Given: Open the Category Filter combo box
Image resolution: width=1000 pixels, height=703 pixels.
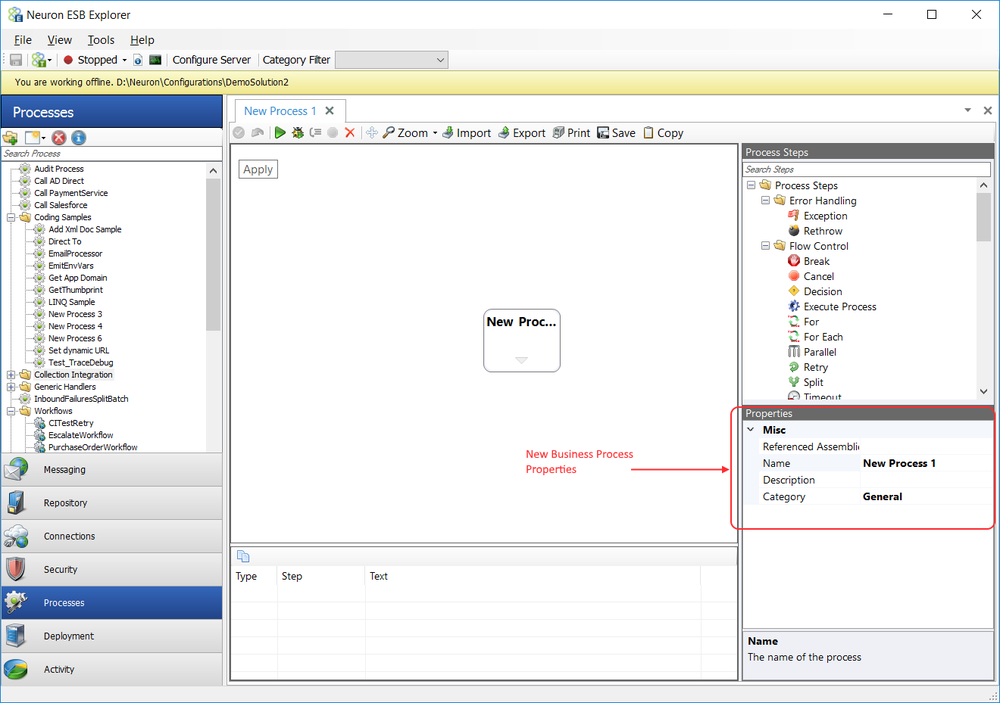Looking at the screenshot, I should (391, 60).
